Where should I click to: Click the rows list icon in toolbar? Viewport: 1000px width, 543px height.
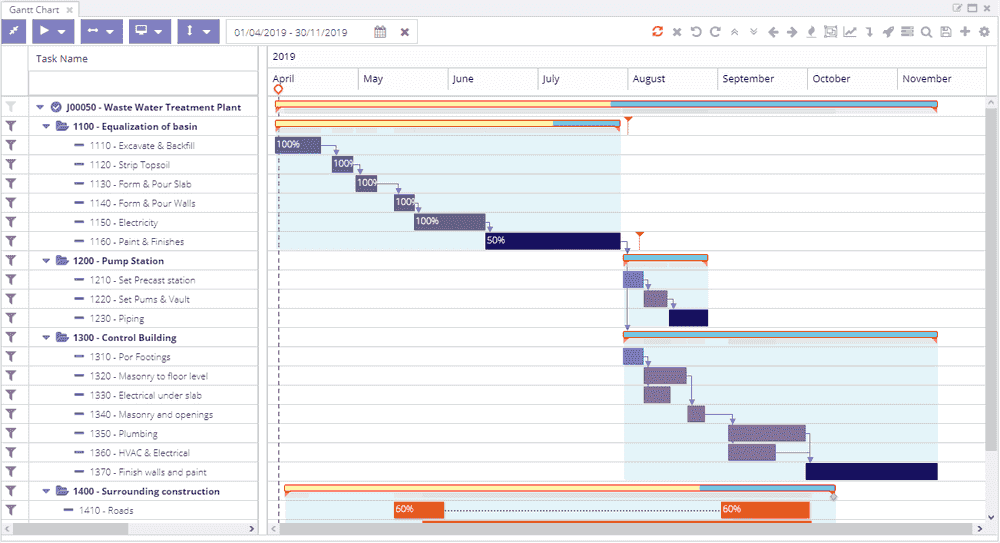(908, 31)
